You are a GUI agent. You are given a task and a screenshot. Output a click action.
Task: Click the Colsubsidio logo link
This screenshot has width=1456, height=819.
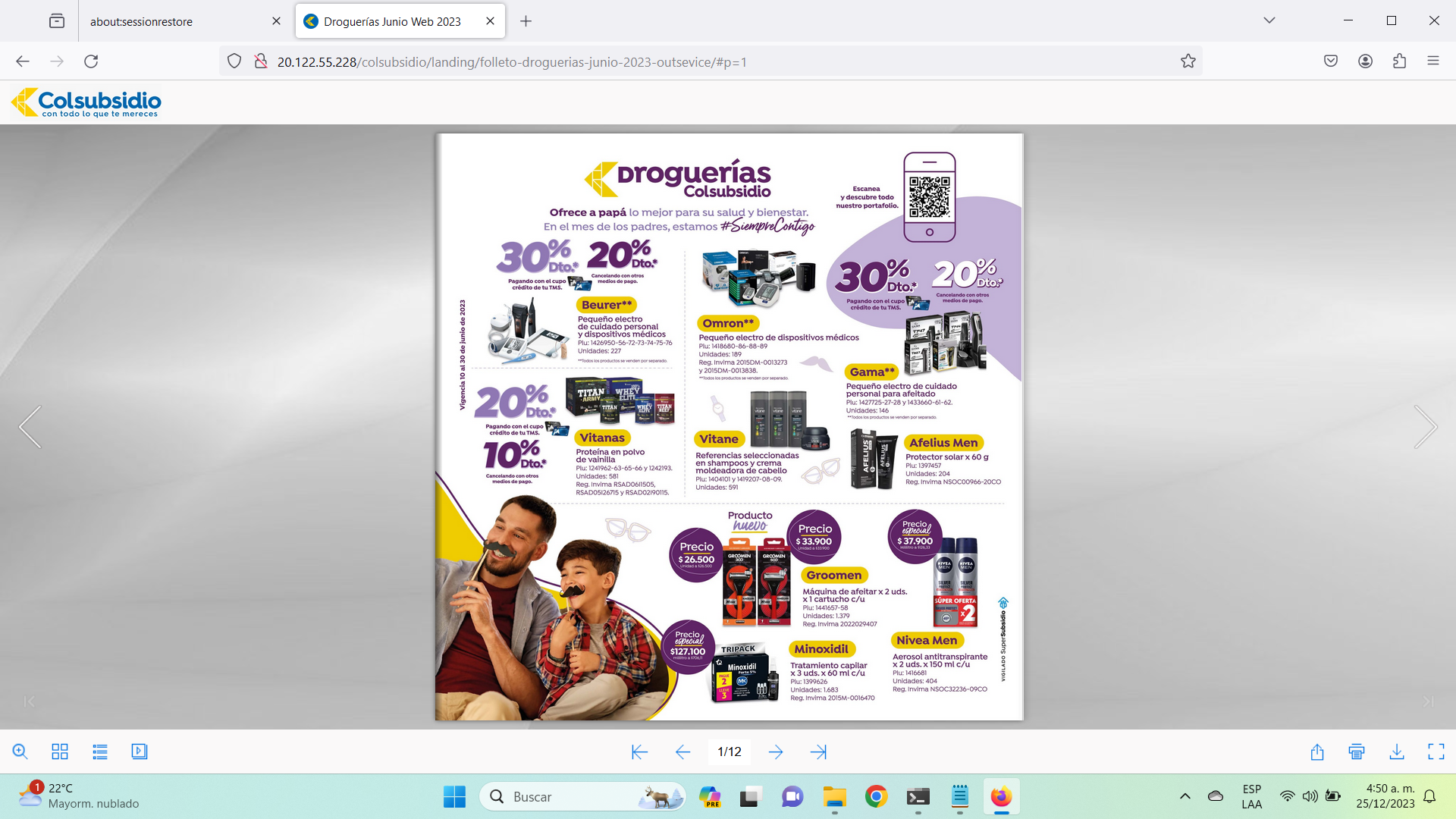[x=86, y=102]
